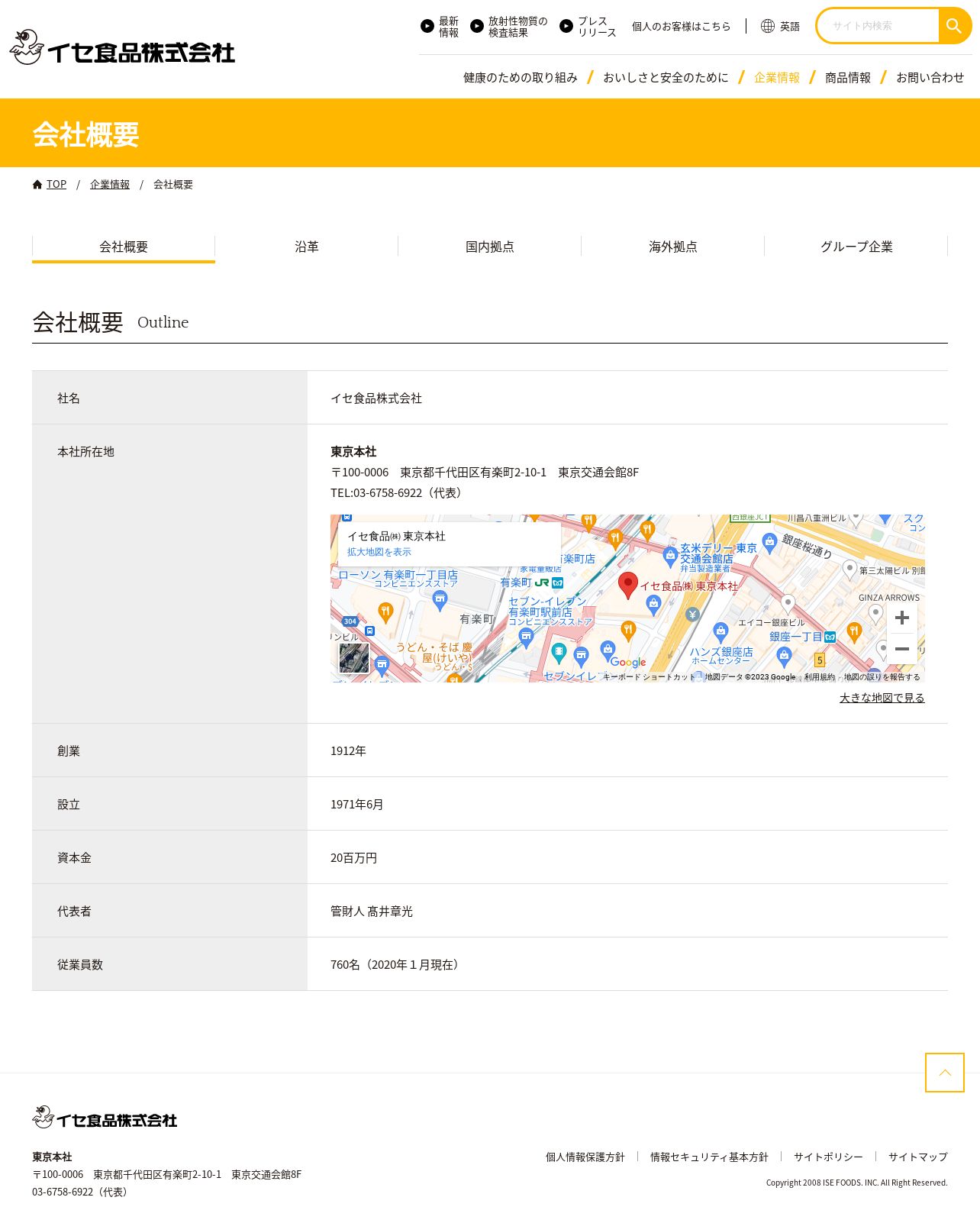This screenshot has width=980, height=1223.
Task: Go to TOP via breadcrumb link
Action: (x=56, y=184)
